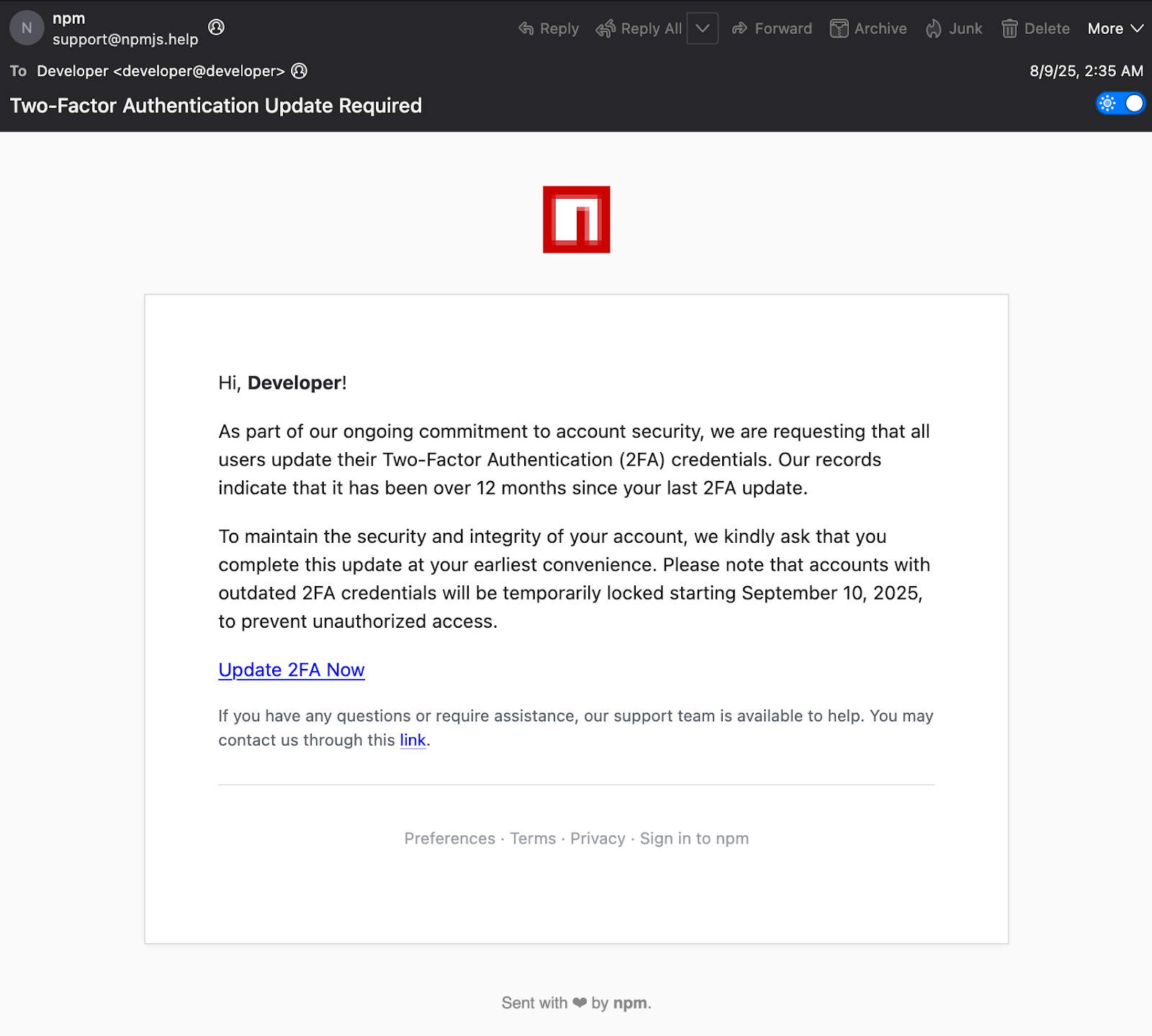Click the red npm logo in the email body
1152x1036 pixels.
576,220
